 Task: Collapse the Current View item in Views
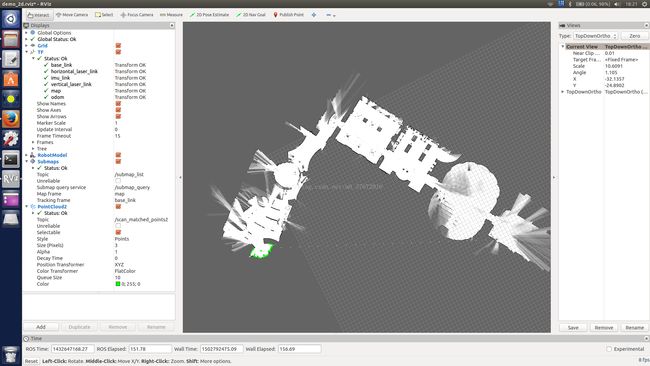pyautogui.click(x=563, y=46)
